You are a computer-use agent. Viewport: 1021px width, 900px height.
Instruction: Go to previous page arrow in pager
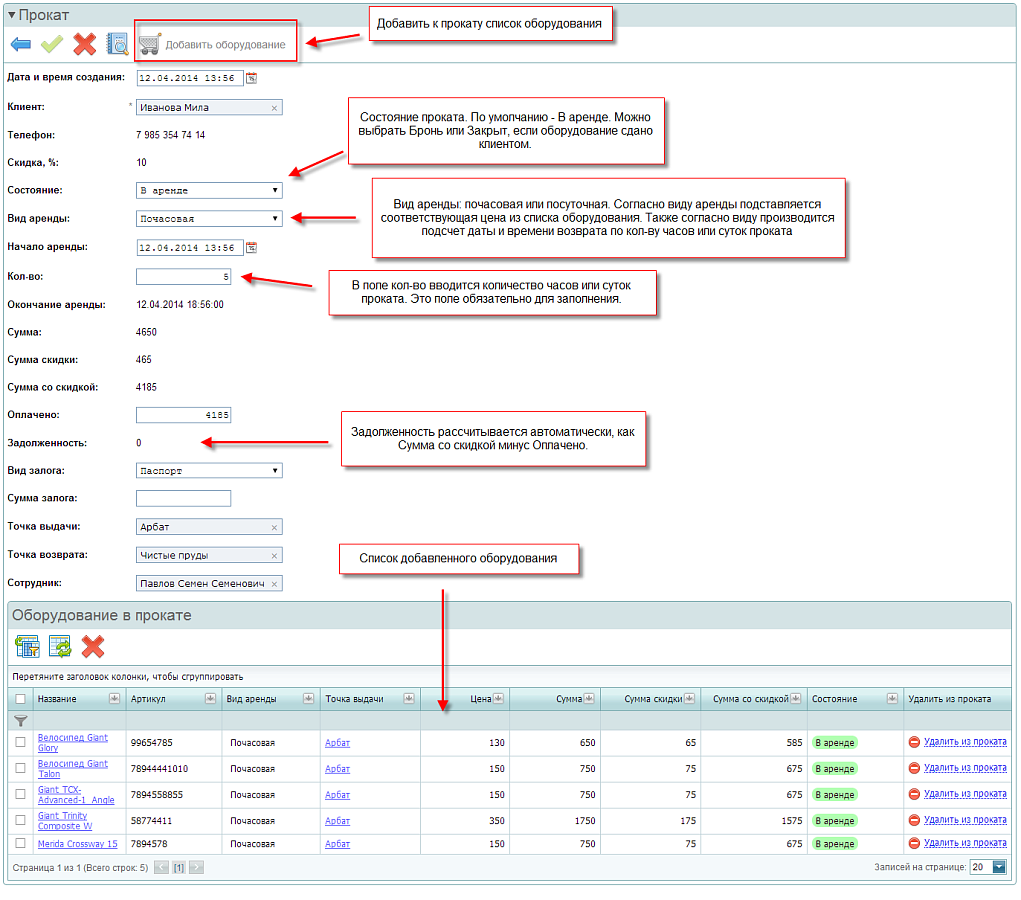click(x=161, y=867)
